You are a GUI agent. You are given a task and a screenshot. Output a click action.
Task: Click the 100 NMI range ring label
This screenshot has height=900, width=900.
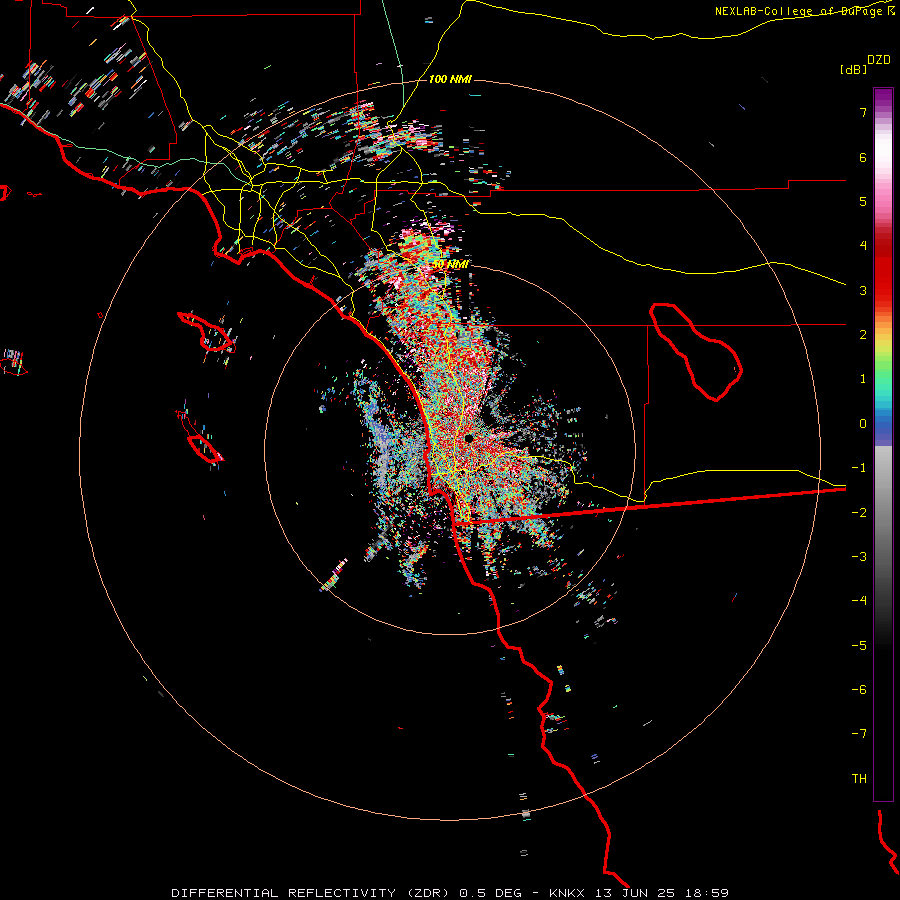tap(450, 79)
